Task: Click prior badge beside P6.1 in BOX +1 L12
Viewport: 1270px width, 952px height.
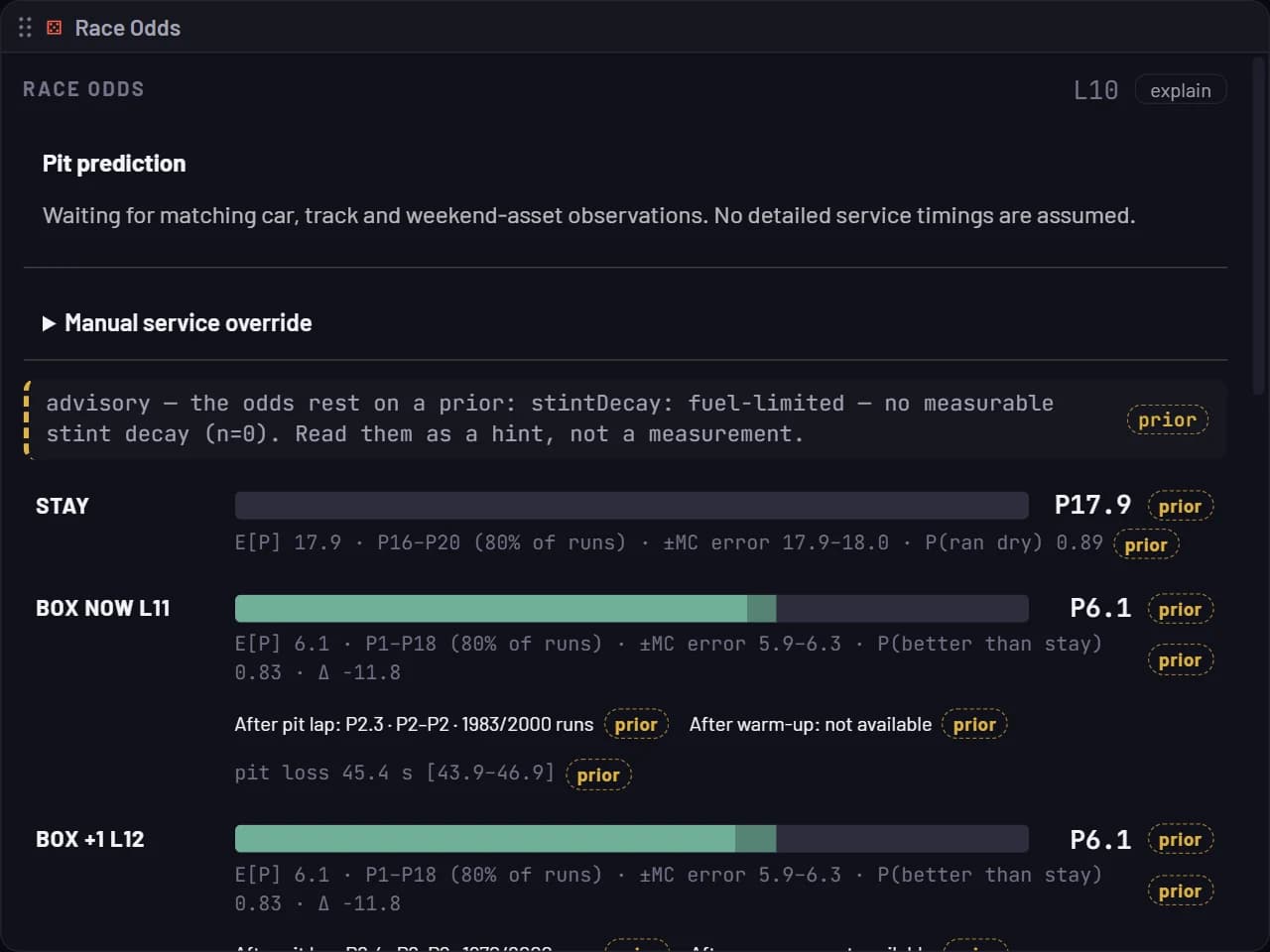Action: tap(1180, 840)
